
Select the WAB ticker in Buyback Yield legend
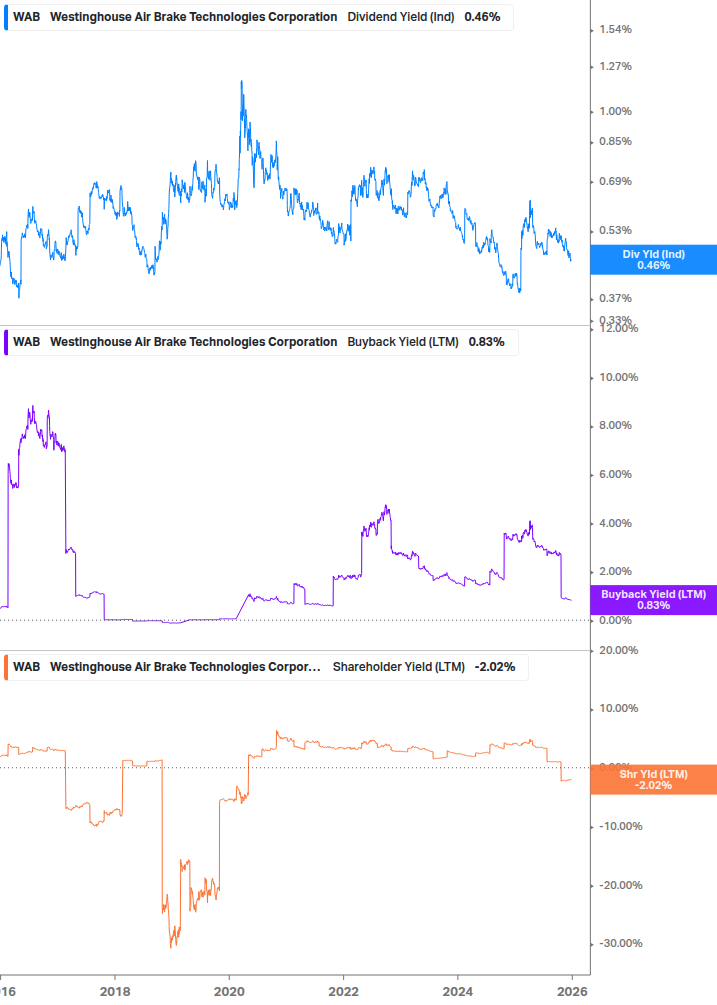pos(26,342)
